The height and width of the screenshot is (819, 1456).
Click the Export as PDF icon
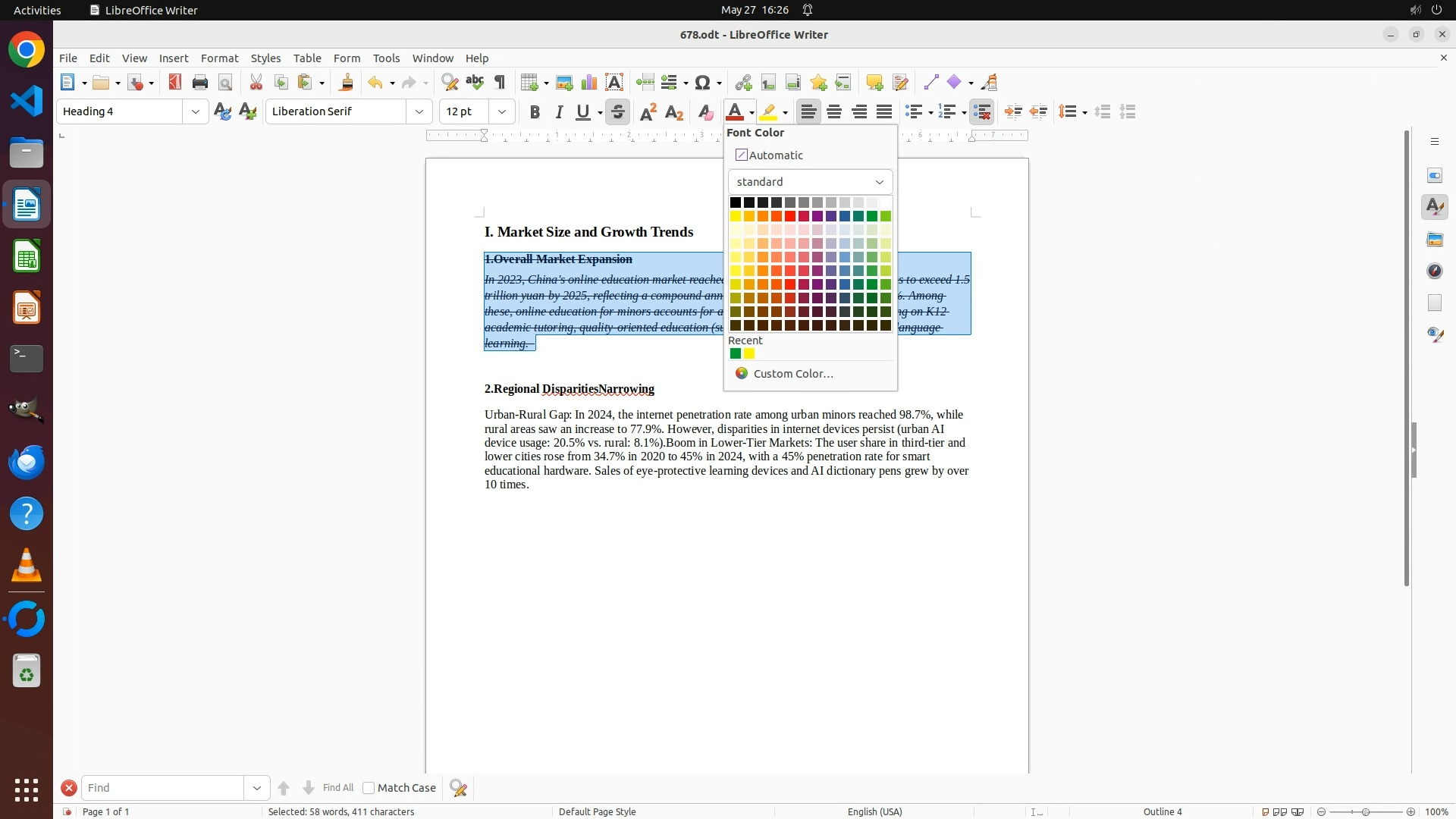(175, 83)
